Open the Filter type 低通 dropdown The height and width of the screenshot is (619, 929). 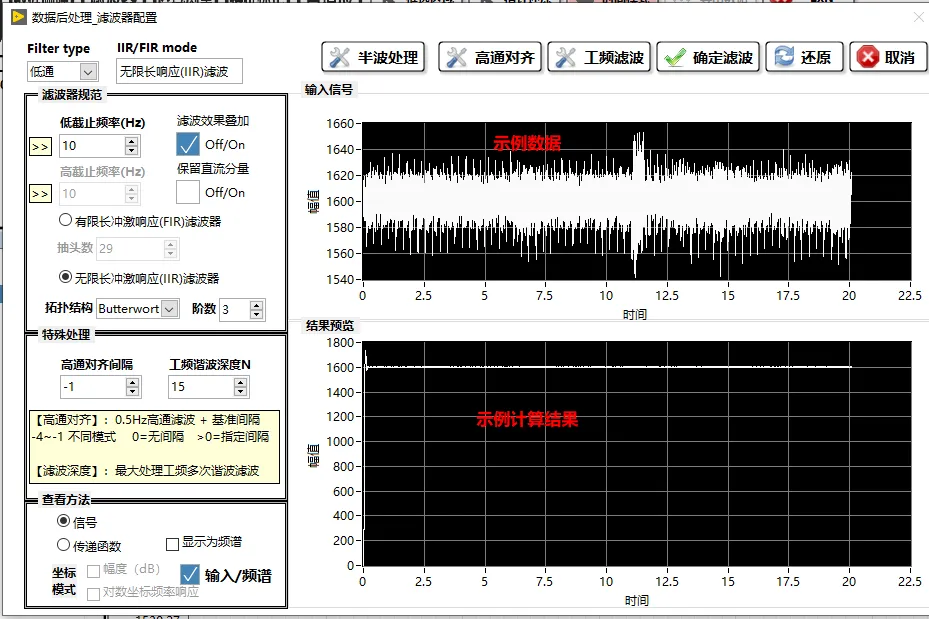pyautogui.click(x=88, y=72)
